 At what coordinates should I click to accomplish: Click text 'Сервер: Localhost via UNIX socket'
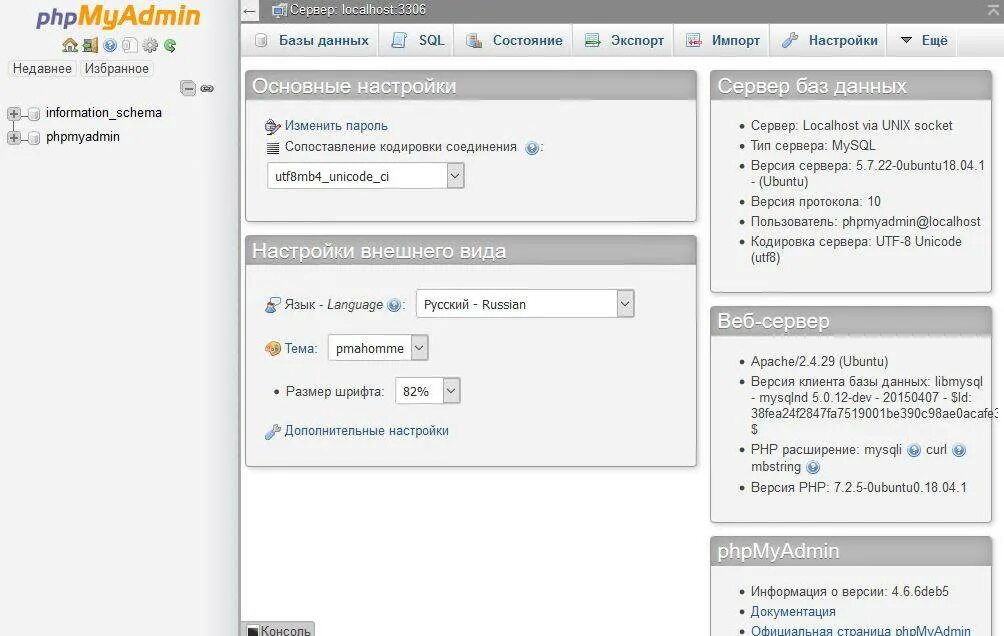coord(851,126)
